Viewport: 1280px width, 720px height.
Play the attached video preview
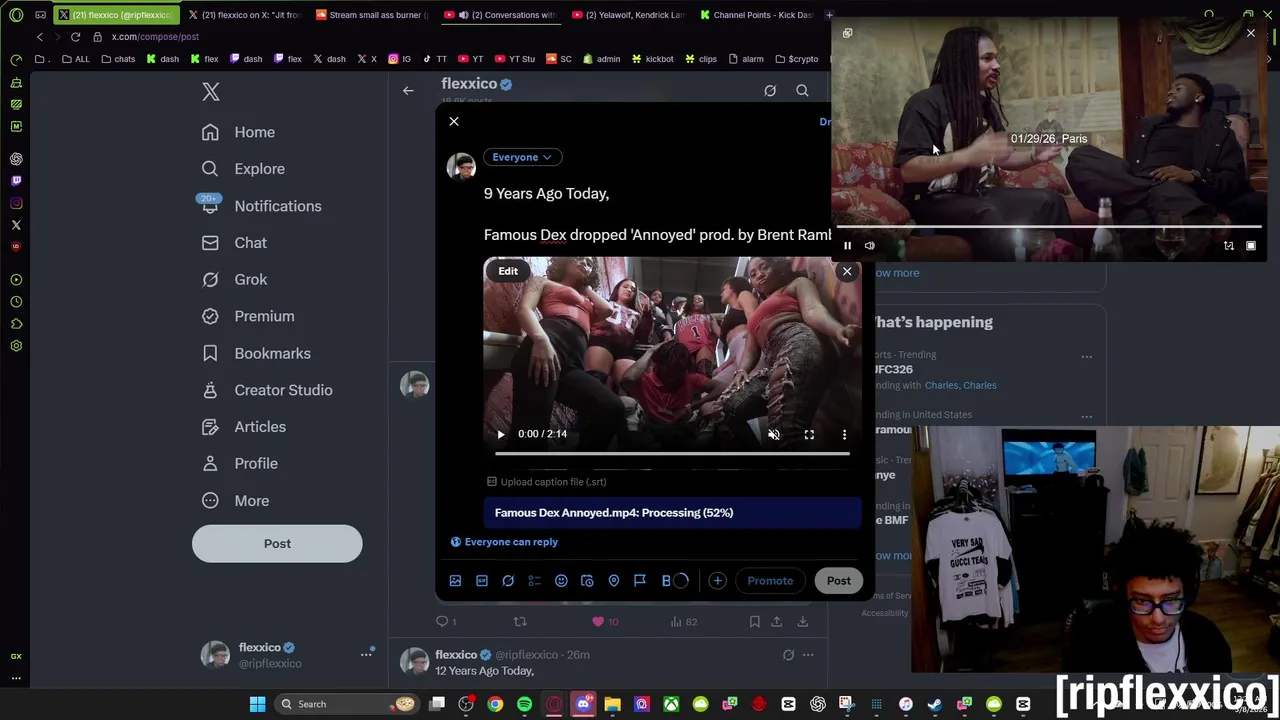click(501, 434)
